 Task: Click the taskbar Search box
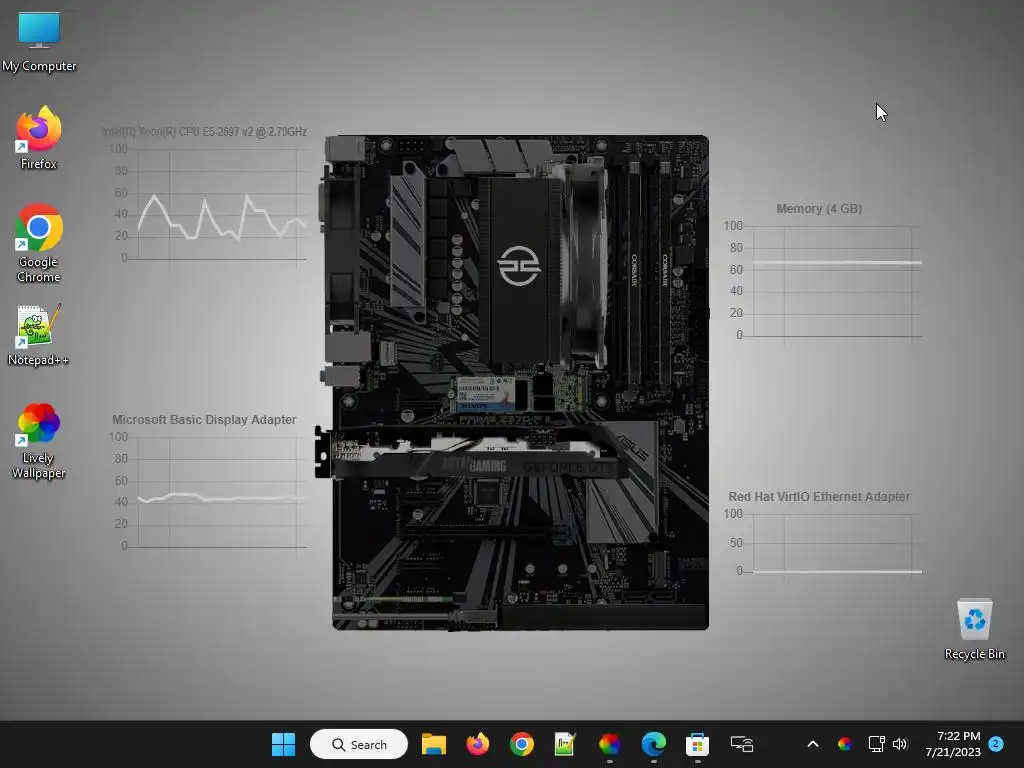click(359, 744)
